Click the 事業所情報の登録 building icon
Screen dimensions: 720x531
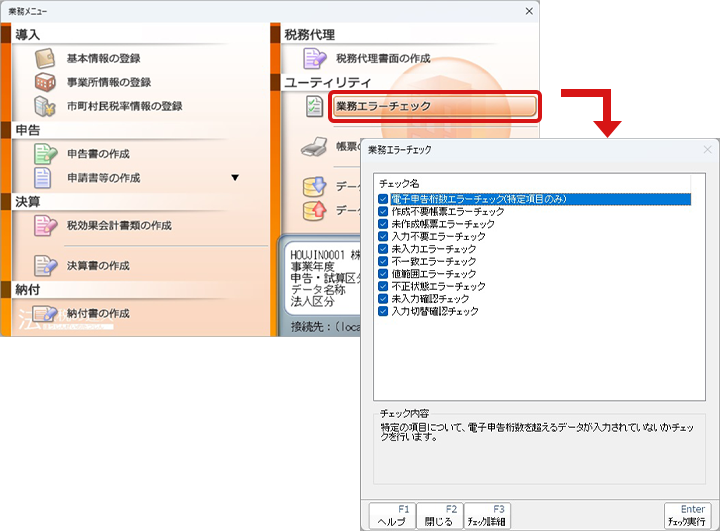(x=45, y=82)
